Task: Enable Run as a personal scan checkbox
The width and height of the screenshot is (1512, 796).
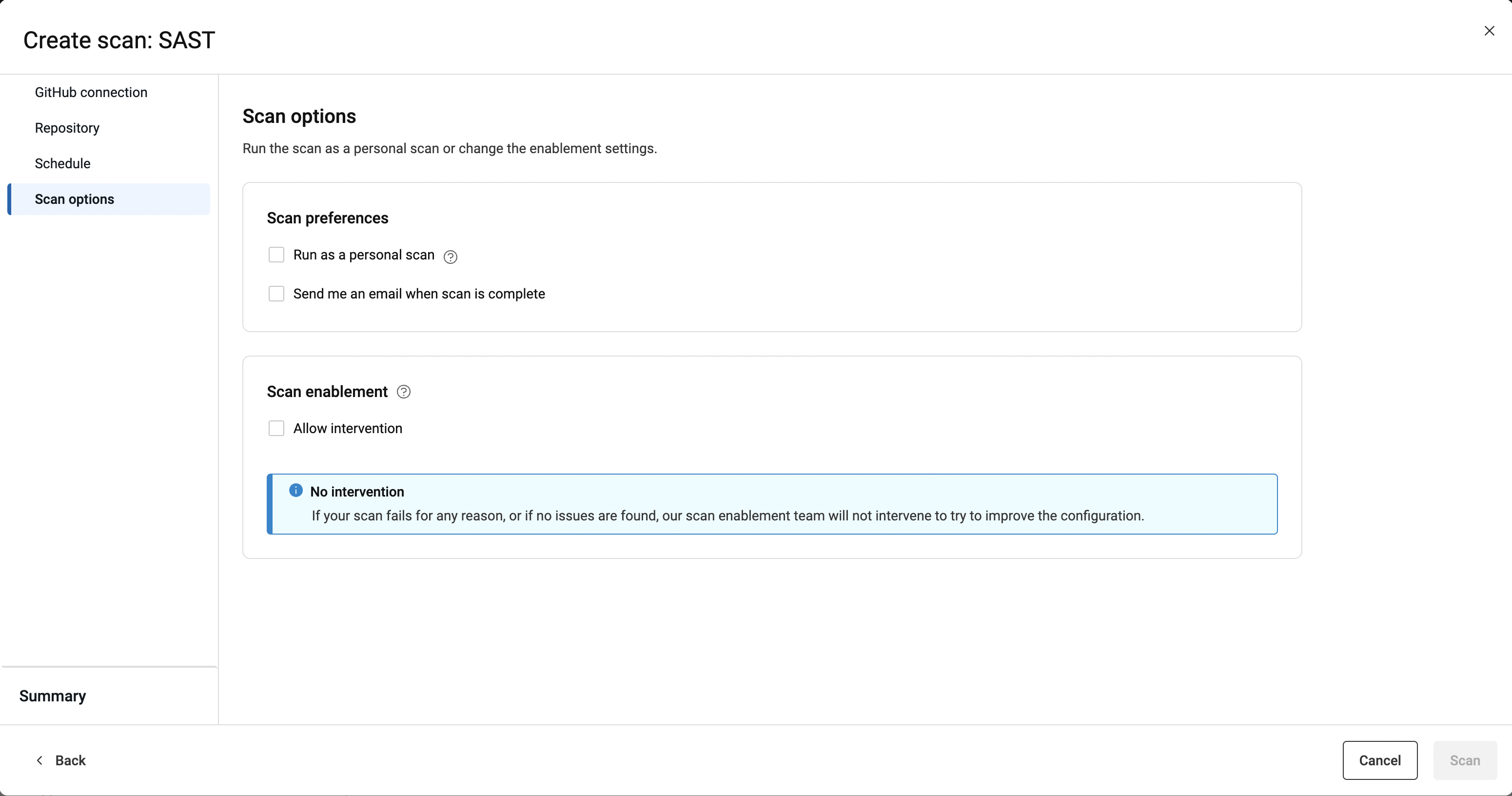Action: click(276, 255)
